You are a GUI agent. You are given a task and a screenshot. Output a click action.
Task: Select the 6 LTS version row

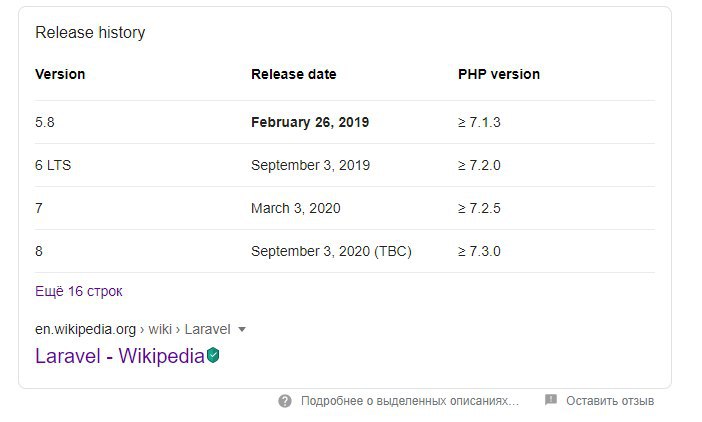pos(345,165)
